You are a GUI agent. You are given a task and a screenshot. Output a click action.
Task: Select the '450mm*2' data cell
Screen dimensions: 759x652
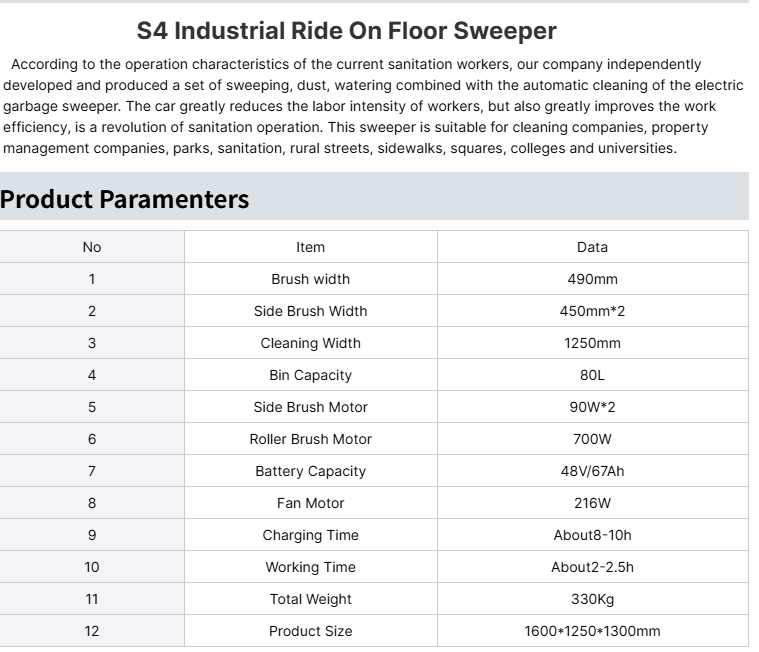(592, 311)
